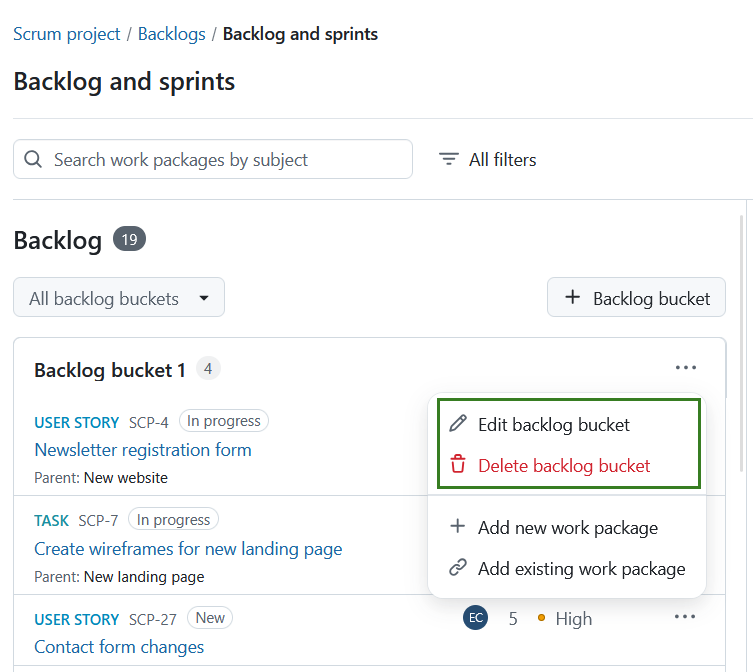Click the filter lines icon
Viewport: 753px width, 672px height.
tap(449, 159)
